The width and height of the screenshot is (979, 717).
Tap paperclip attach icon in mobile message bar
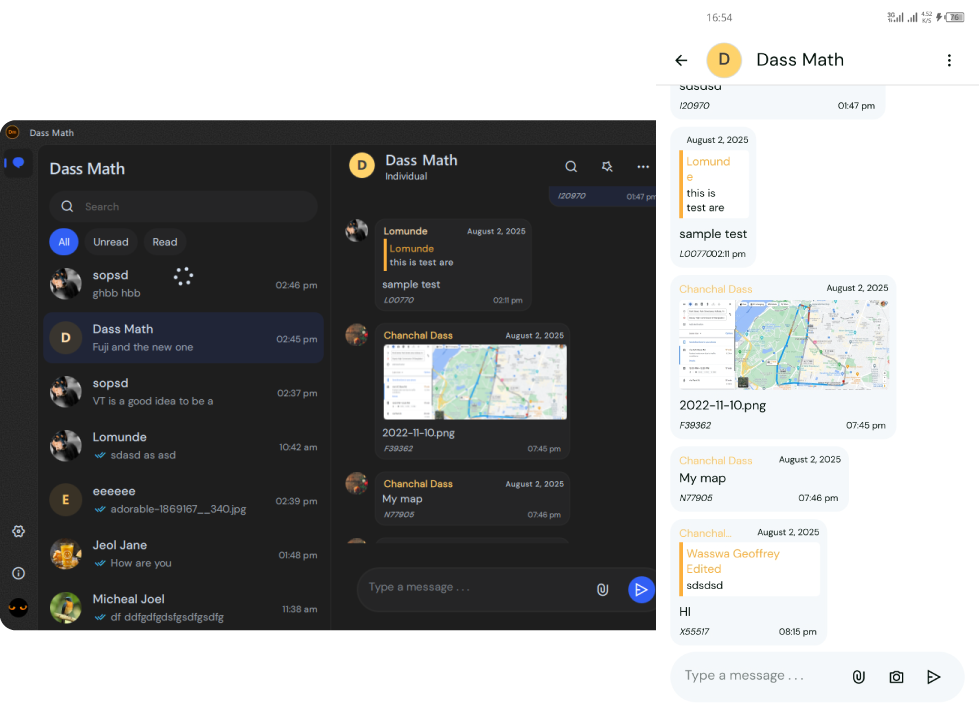(x=858, y=677)
